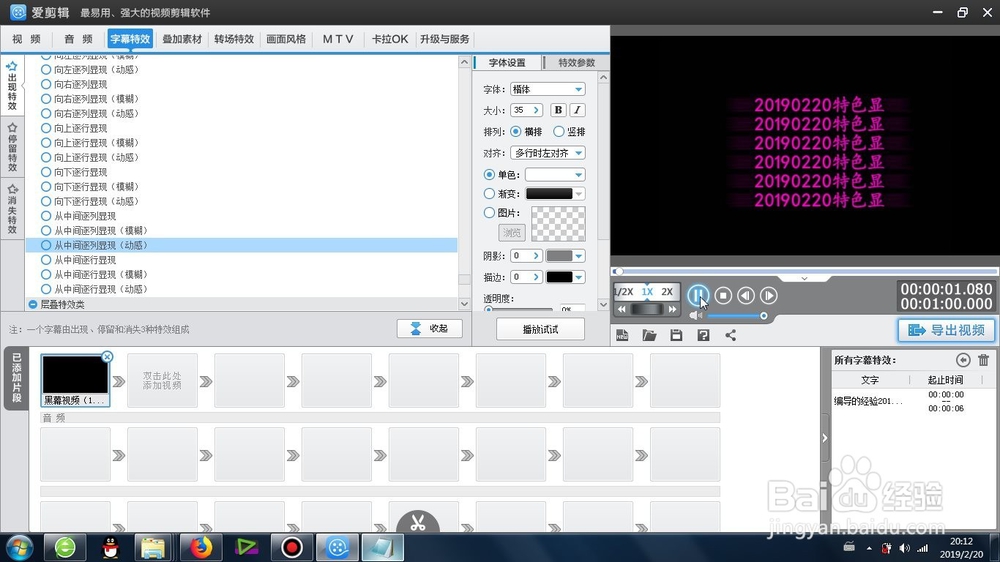Click the gradient color swatch
1000x562 pixels.
549,194
